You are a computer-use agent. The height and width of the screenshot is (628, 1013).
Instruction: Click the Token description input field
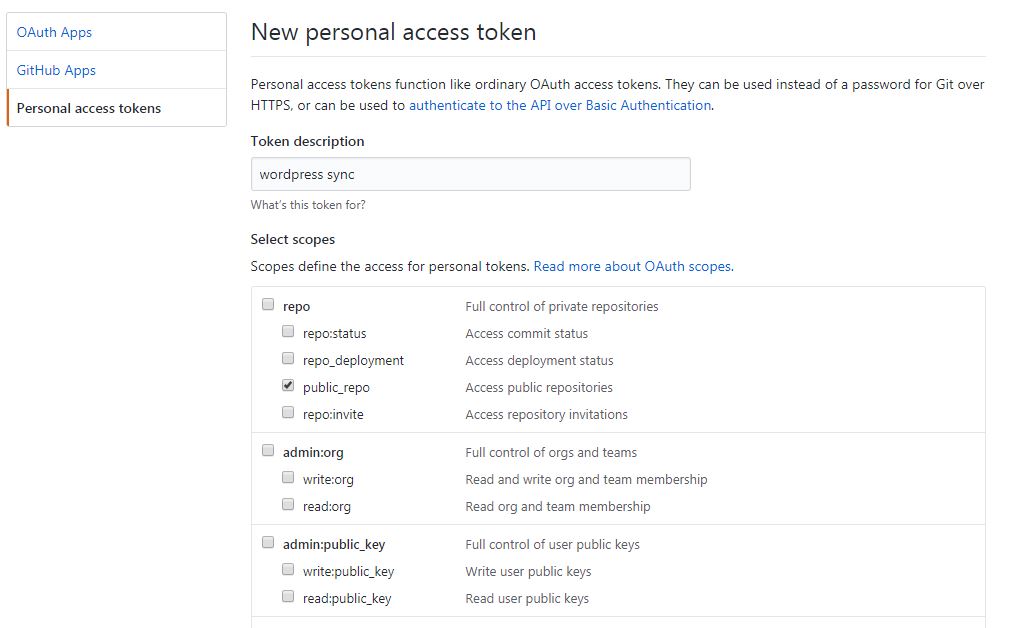[x=470, y=173]
